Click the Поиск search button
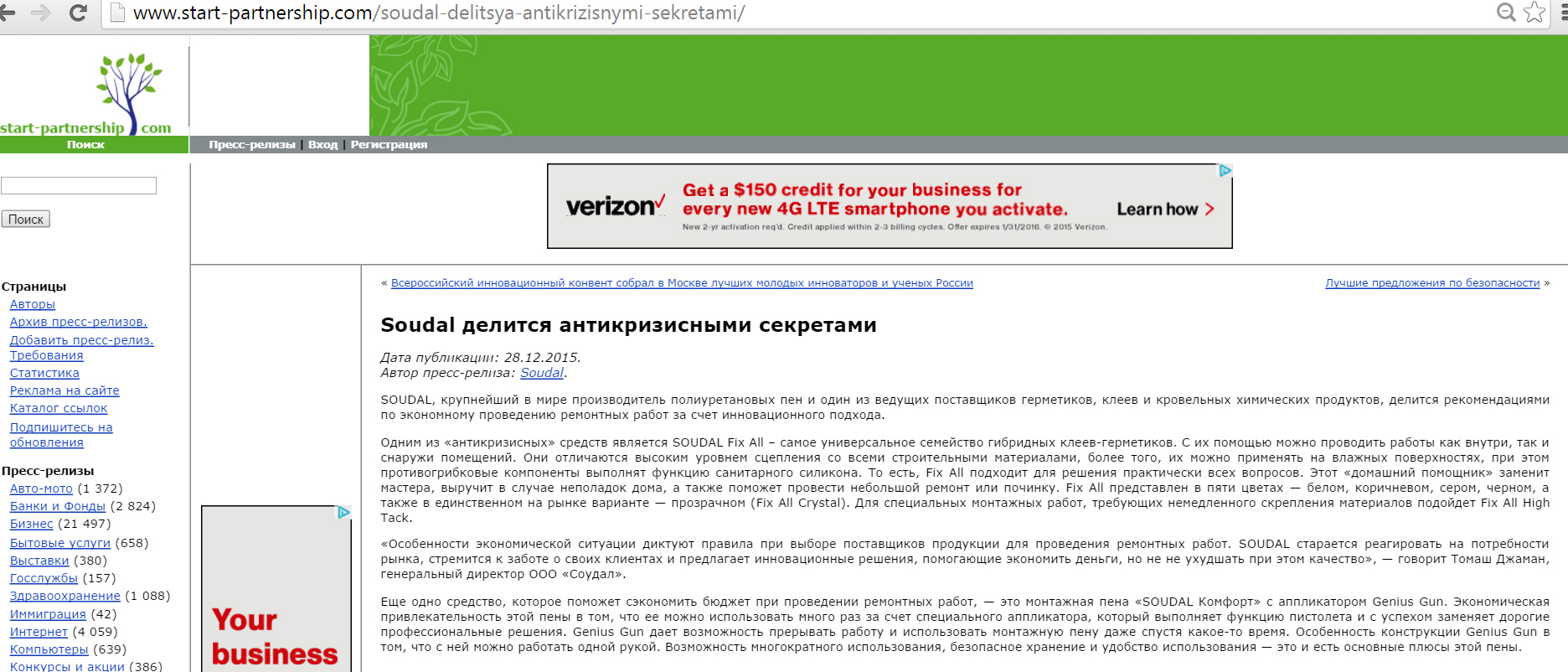Image resolution: width=1568 pixels, height=672 pixels. [x=26, y=219]
